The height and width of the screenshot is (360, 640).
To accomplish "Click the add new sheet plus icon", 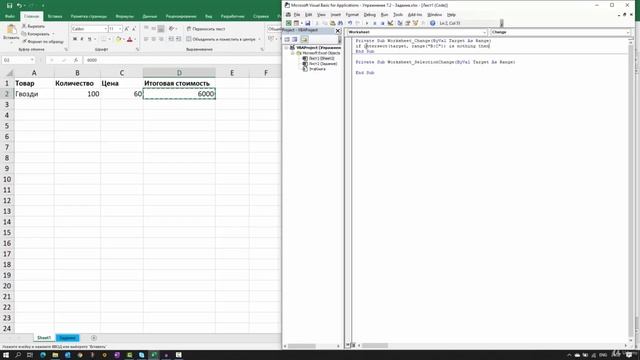I will [x=93, y=338].
